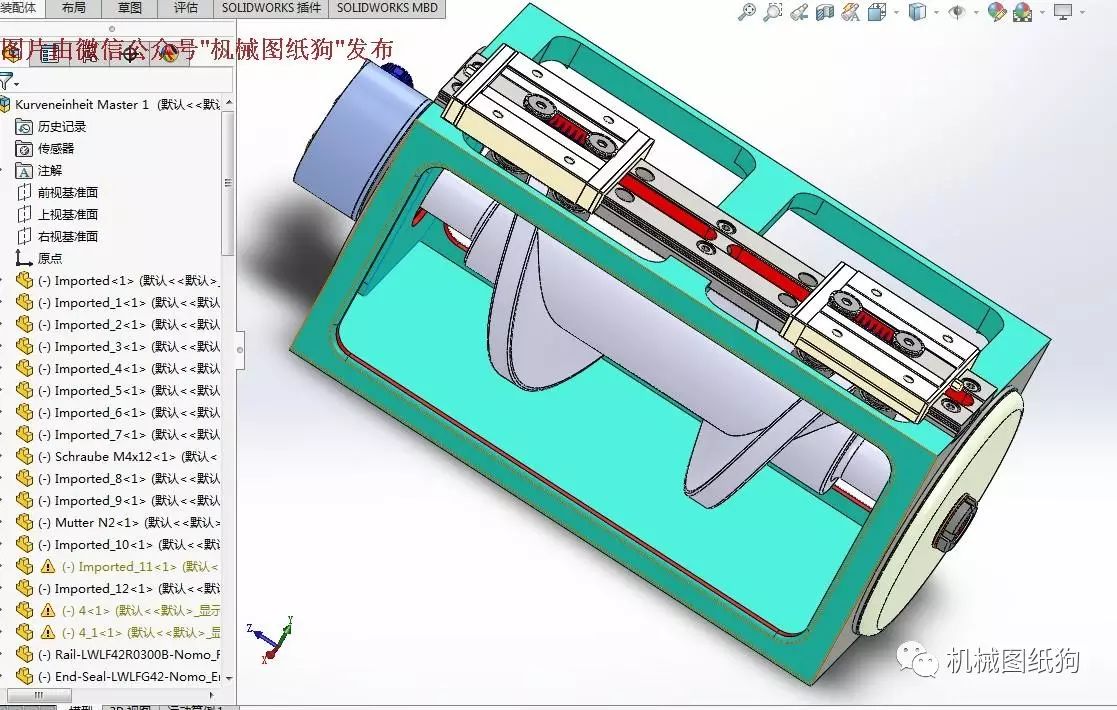Viewport: 1117px width, 710px height.
Task: Activate the Section View tool
Action: (825, 12)
